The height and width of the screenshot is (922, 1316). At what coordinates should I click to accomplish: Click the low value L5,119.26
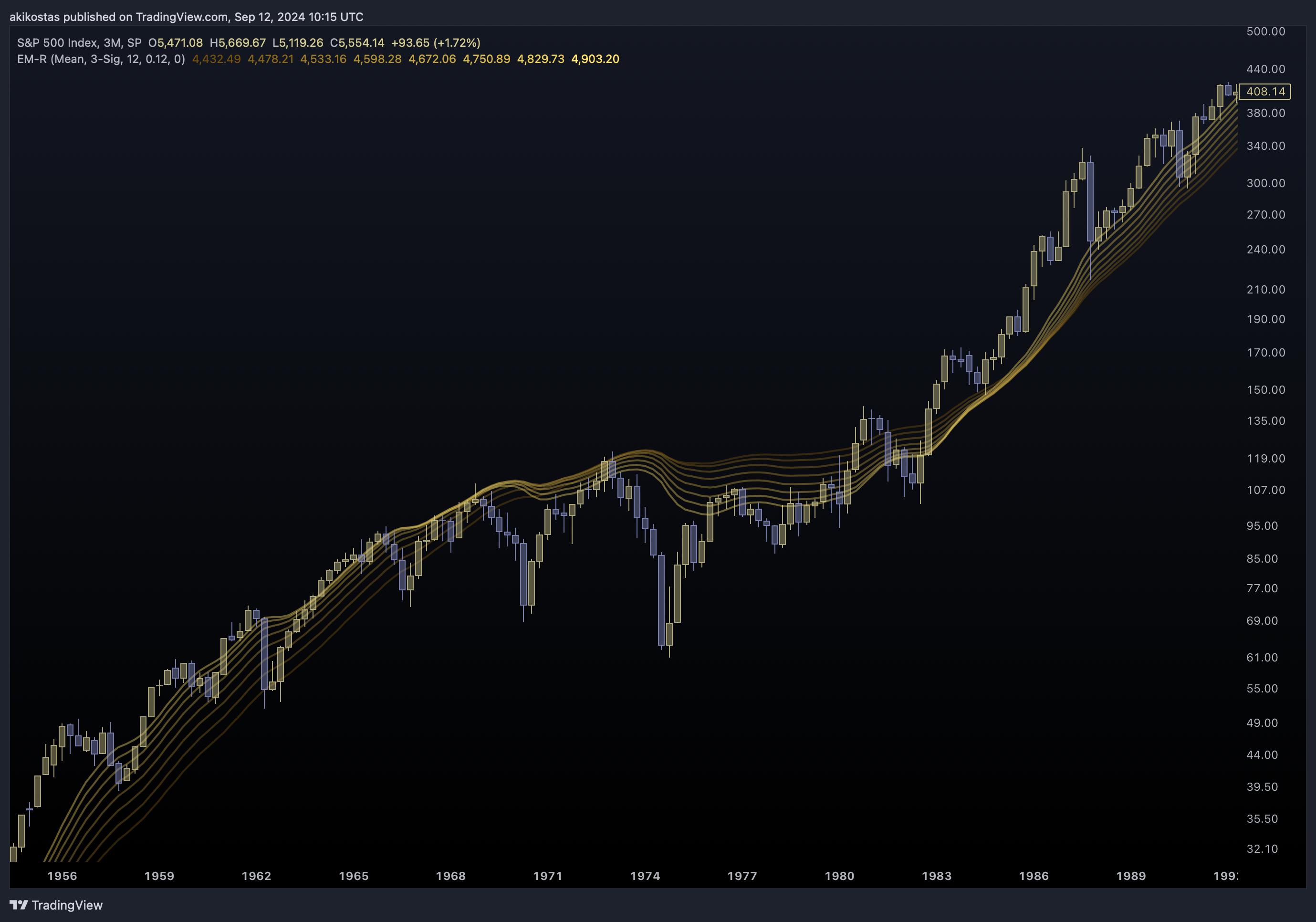pos(298,43)
